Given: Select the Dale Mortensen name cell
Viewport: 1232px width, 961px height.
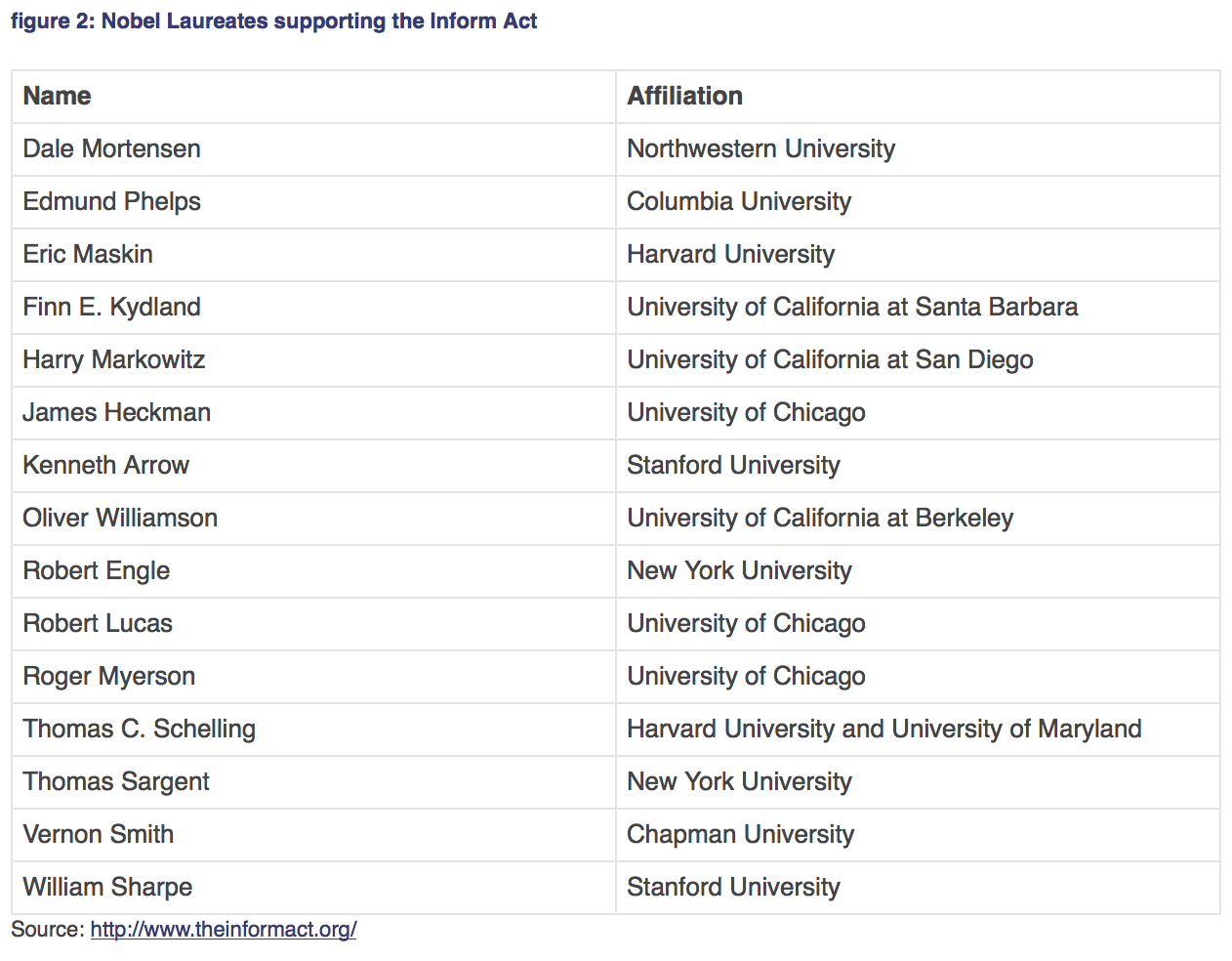Looking at the screenshot, I should click(111, 148).
